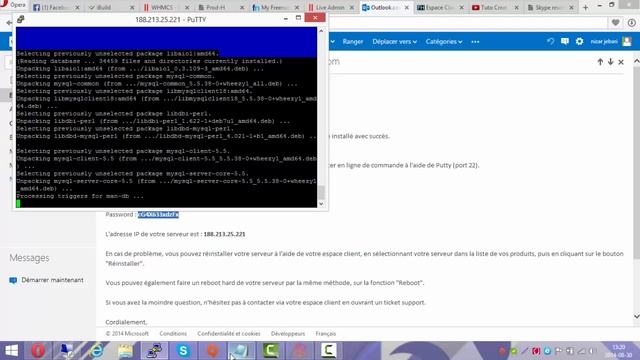Open Confidentialité et cookies footer link
The image size is (640, 360).
(229, 333)
